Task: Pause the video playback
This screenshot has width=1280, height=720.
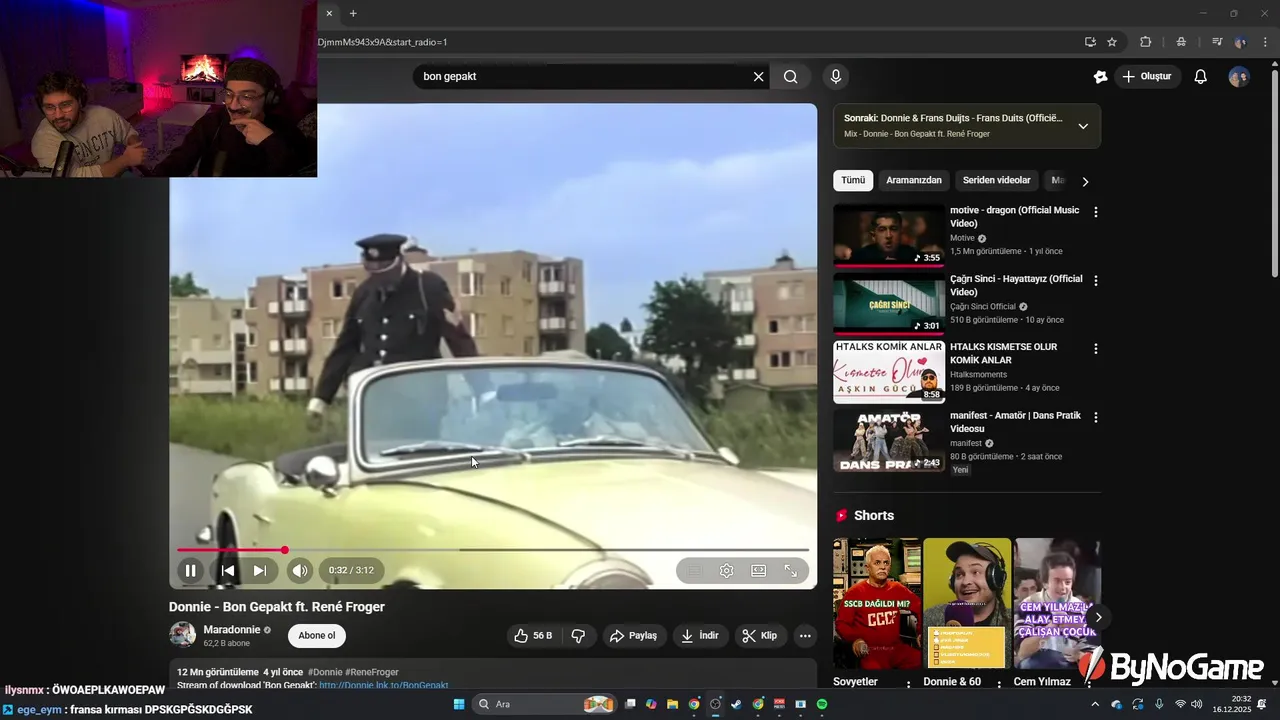Action: click(x=190, y=570)
